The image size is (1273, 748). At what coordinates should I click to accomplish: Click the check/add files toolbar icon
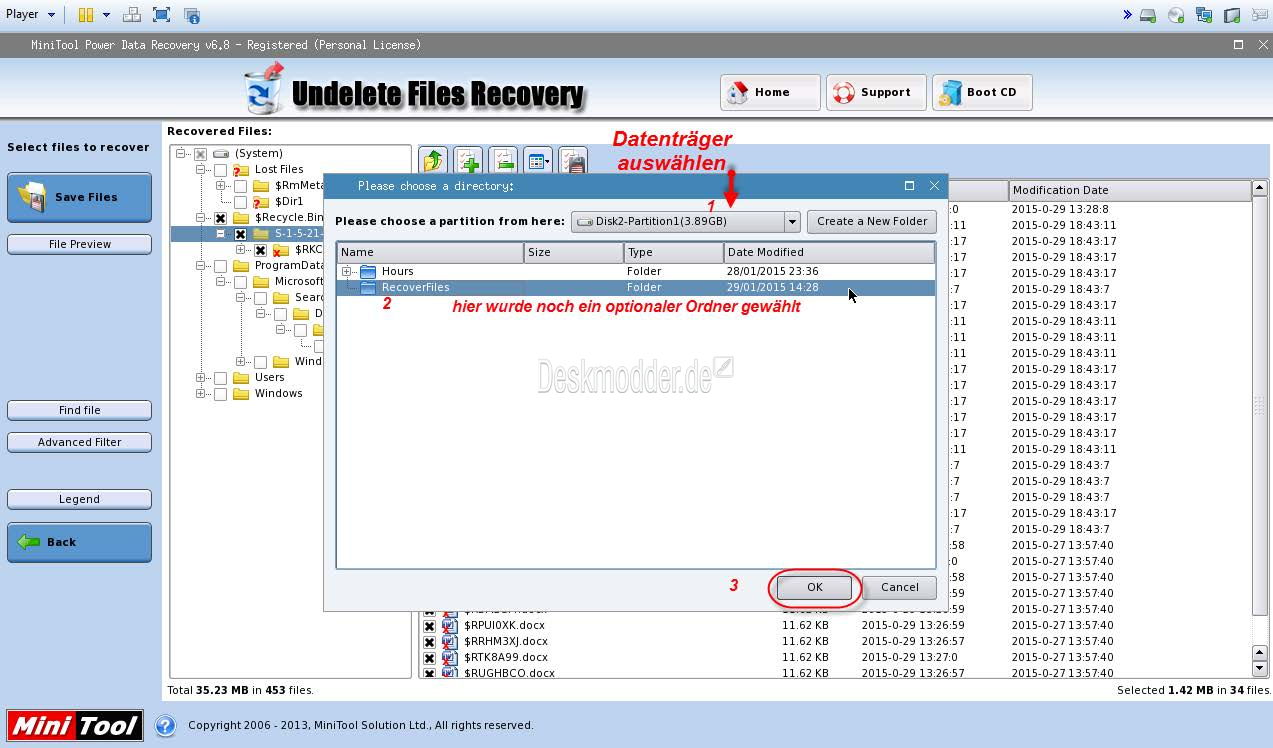[468, 160]
